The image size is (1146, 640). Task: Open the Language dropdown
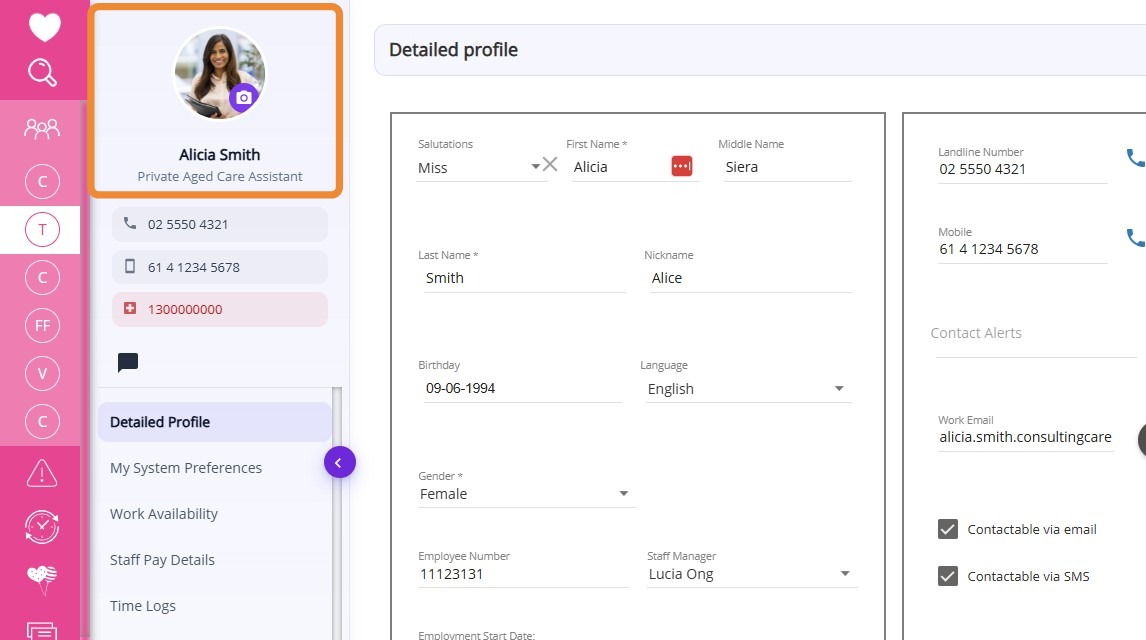tap(839, 389)
